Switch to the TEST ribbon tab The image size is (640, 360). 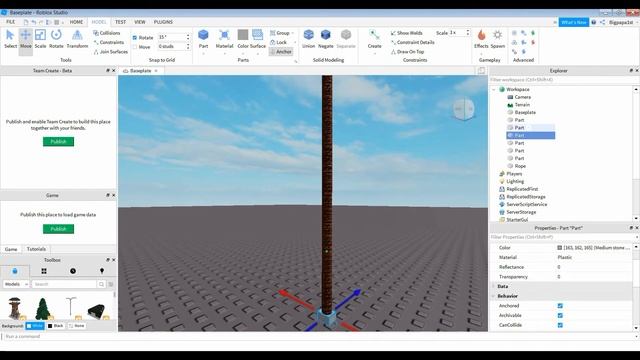(120, 22)
